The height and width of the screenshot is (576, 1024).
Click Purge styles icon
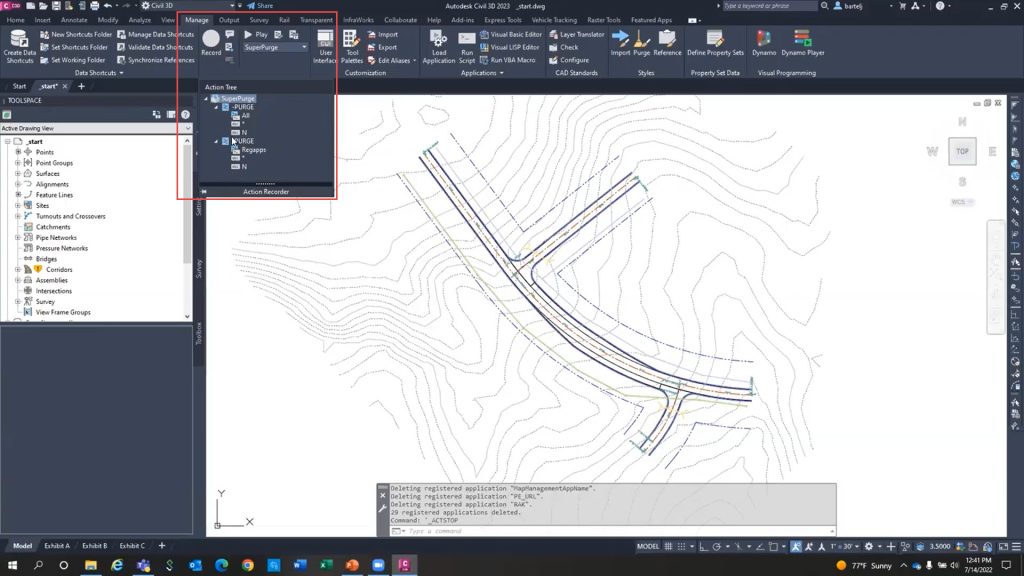641,43
